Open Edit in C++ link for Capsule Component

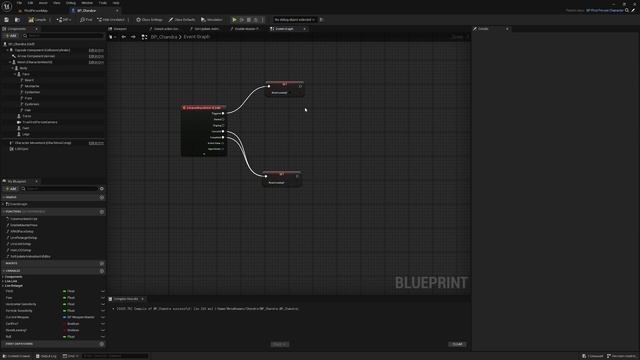coord(96,50)
